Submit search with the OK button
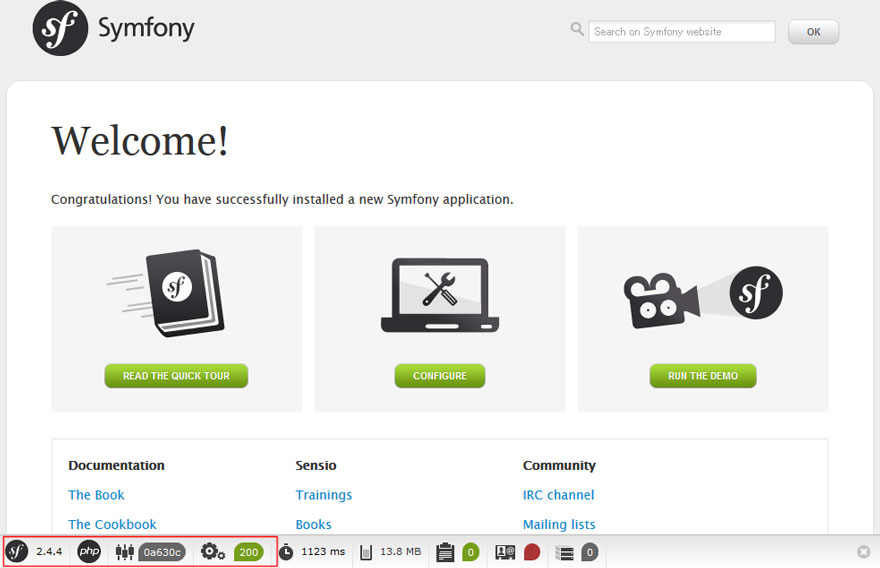The height and width of the screenshot is (568, 880). pyautogui.click(x=813, y=31)
